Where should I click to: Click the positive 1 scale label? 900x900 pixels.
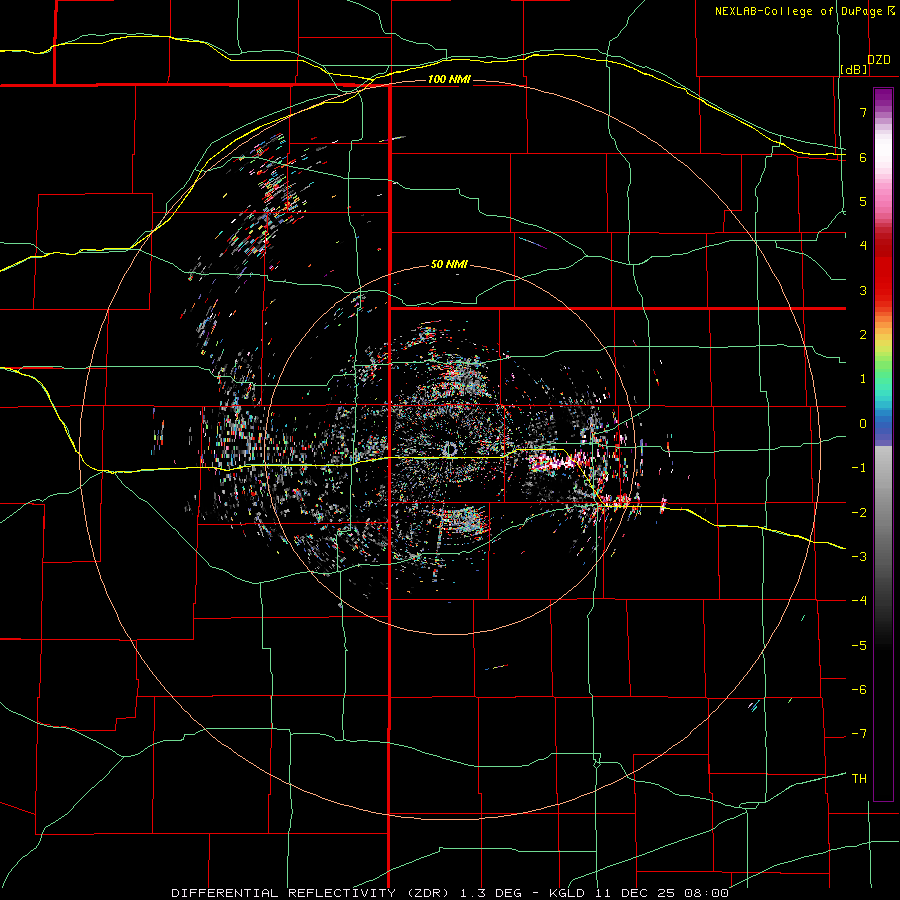coord(863,379)
